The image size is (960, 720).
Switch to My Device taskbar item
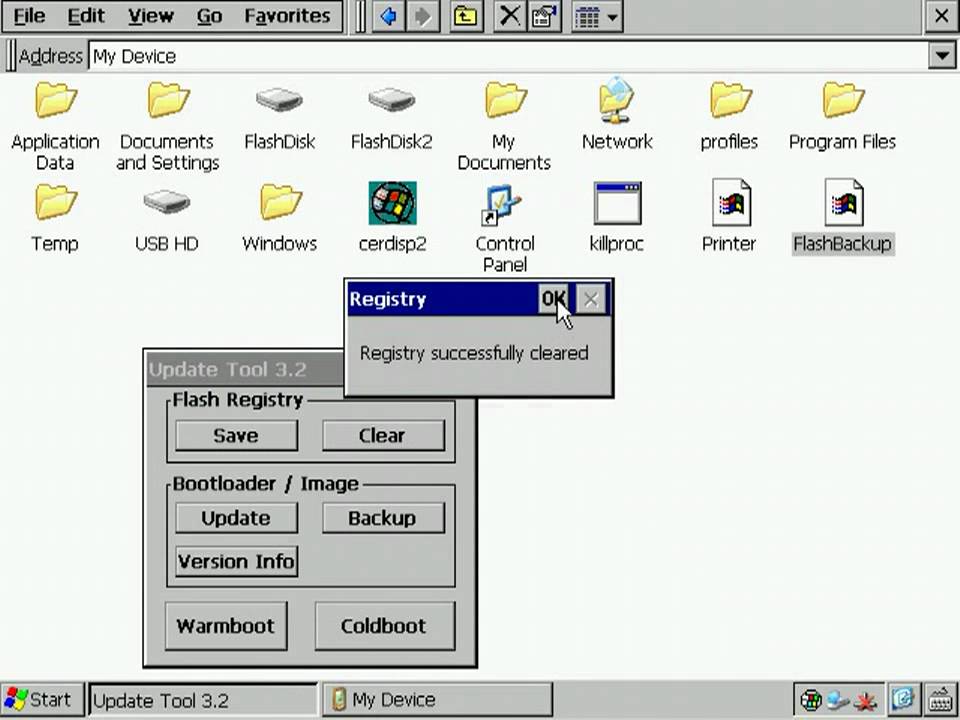tap(437, 700)
